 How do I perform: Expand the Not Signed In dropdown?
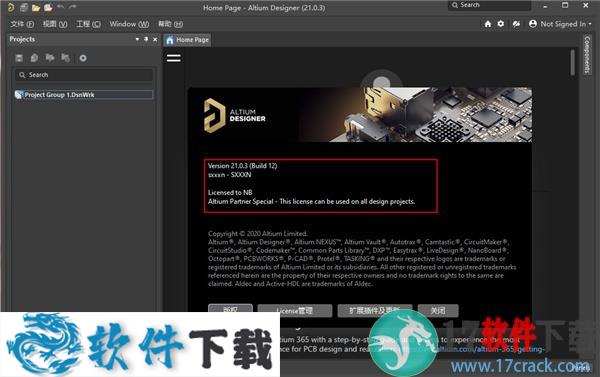(x=566, y=24)
